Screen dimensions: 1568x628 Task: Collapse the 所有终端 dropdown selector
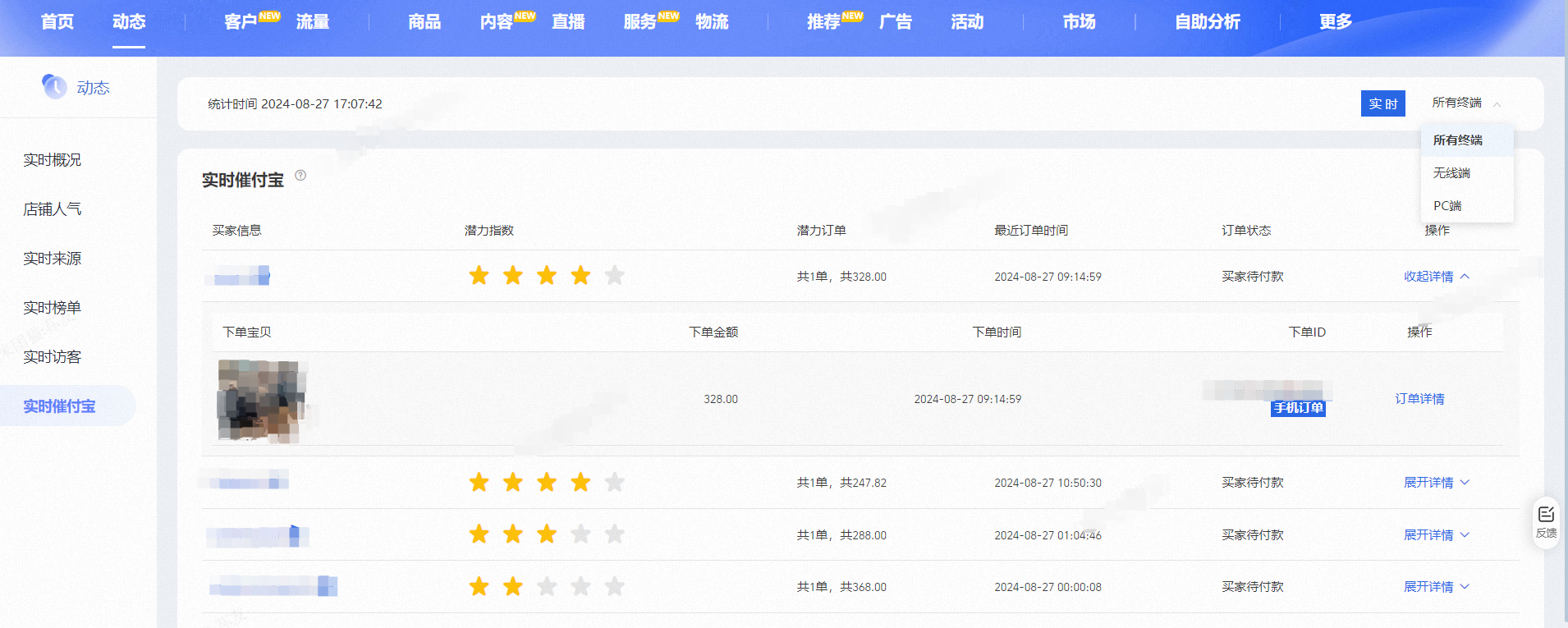click(x=1467, y=103)
